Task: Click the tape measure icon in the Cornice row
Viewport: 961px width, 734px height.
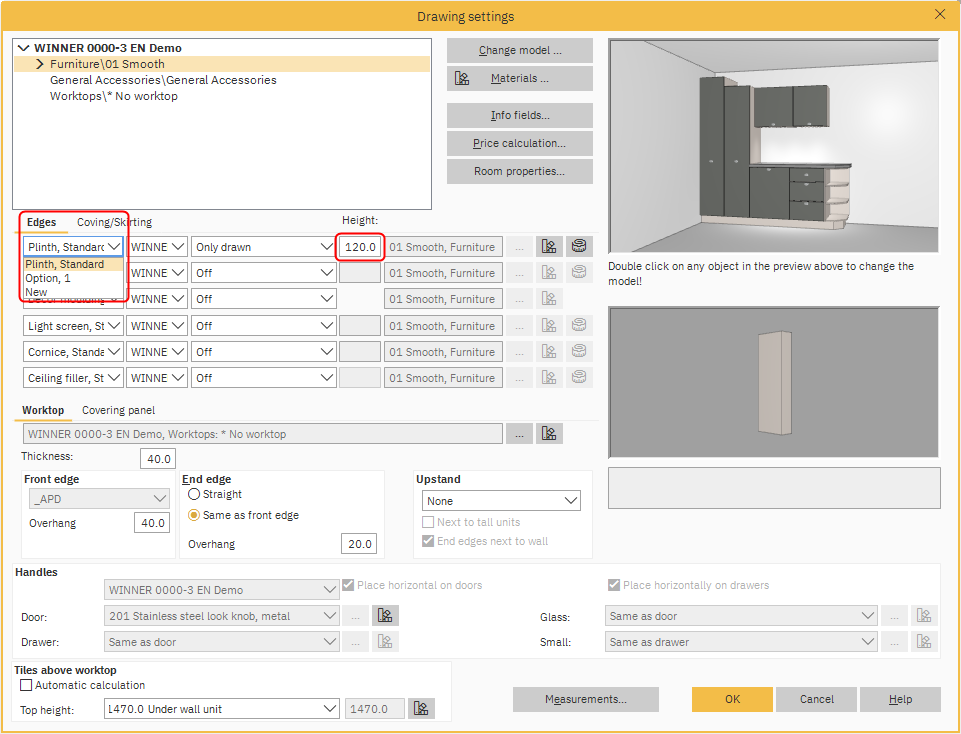Action: pyautogui.click(x=577, y=352)
